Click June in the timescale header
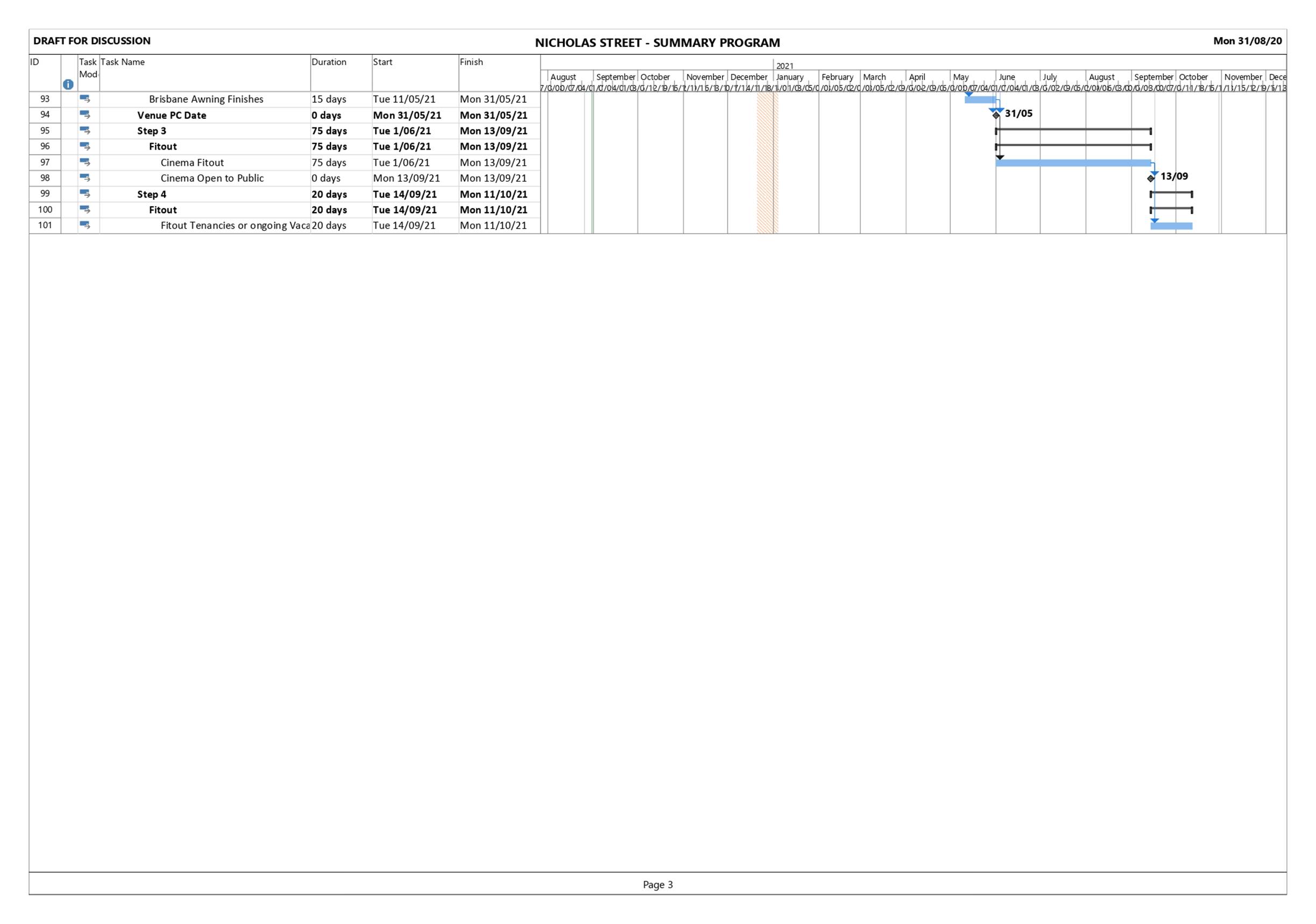Screen dimensions: 1316x924 pos(1007,77)
